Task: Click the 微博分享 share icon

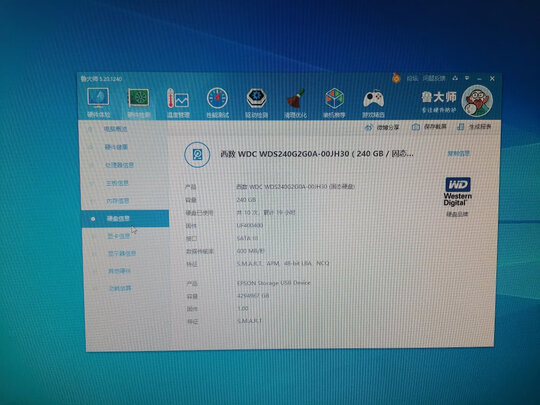Action: tap(368, 127)
